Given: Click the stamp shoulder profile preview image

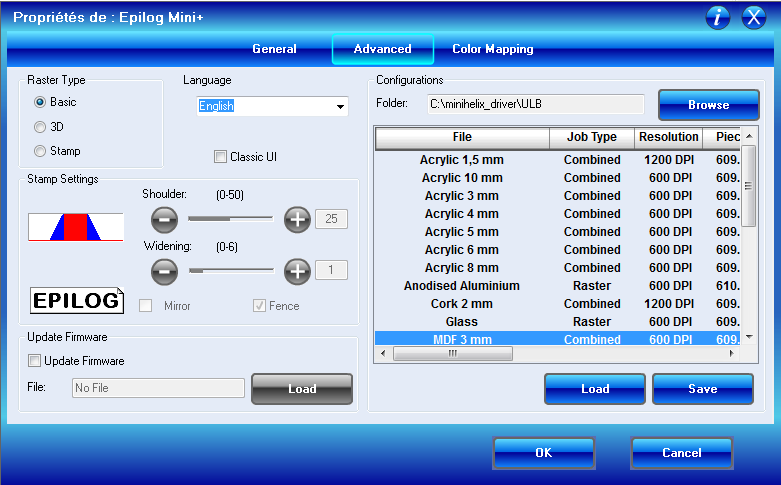Looking at the screenshot, I should (x=76, y=227).
